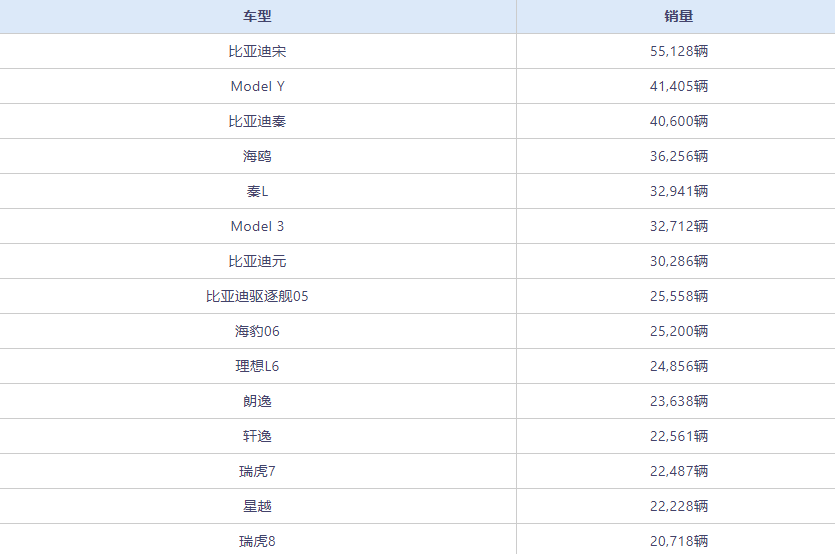Select the 25,558辆 sales value
Image resolution: width=835 pixels, height=554 pixels.
[679, 296]
